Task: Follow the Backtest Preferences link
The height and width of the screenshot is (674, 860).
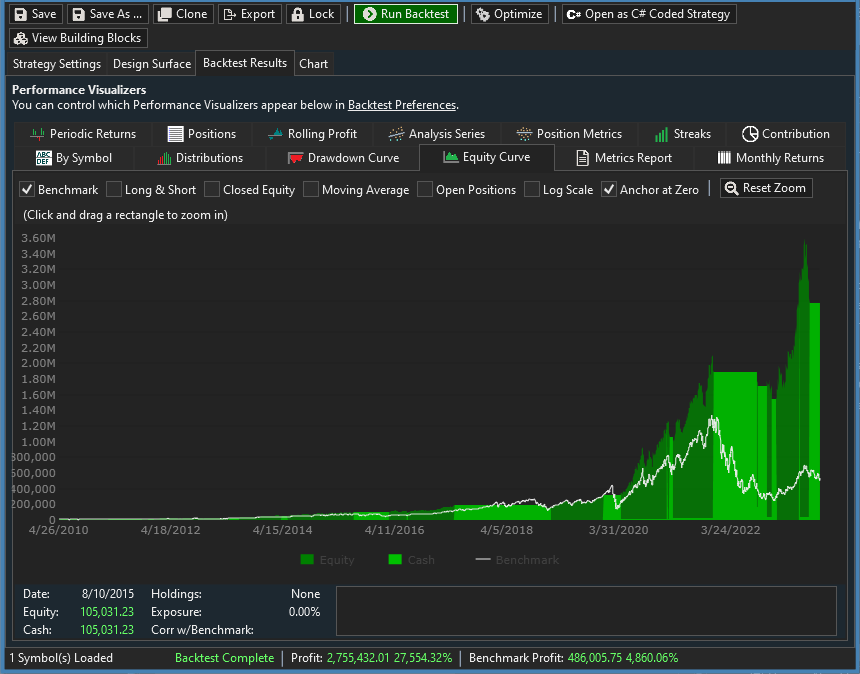Action: 401,105
